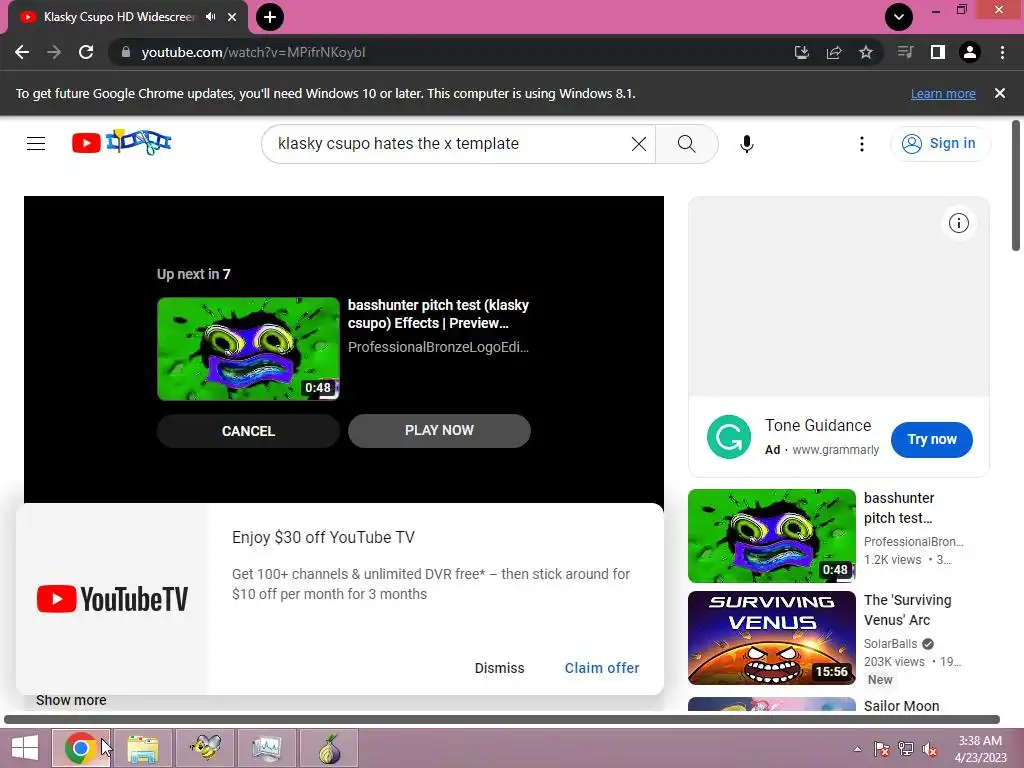Image resolution: width=1024 pixels, height=768 pixels.
Task: Open The 'Surviving Venus' Arc title
Action: click(x=907, y=610)
